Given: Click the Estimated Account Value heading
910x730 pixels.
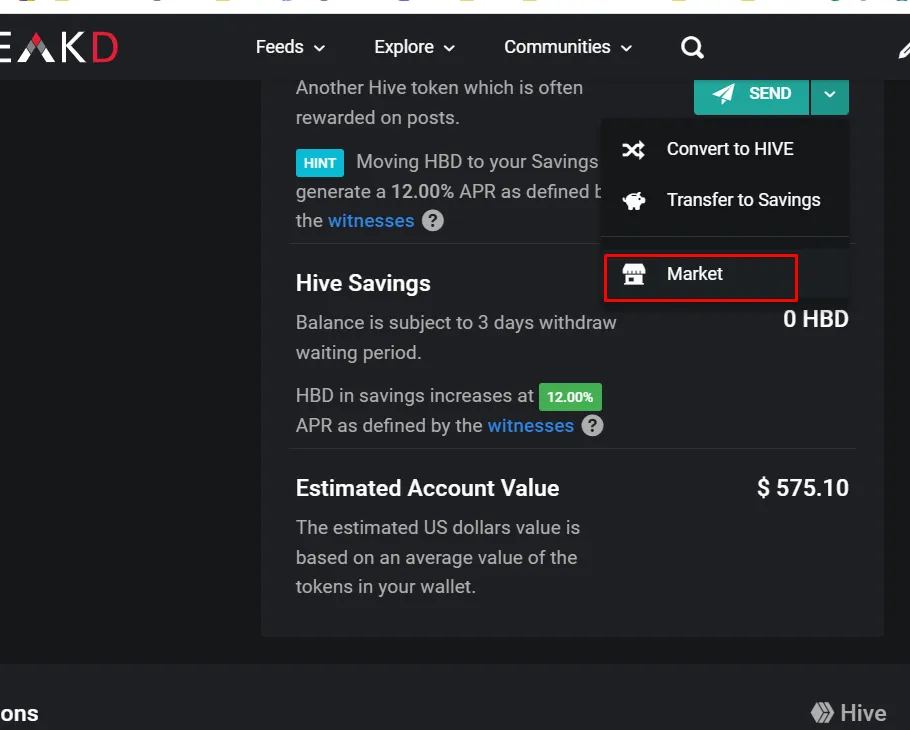Looking at the screenshot, I should click(428, 488).
